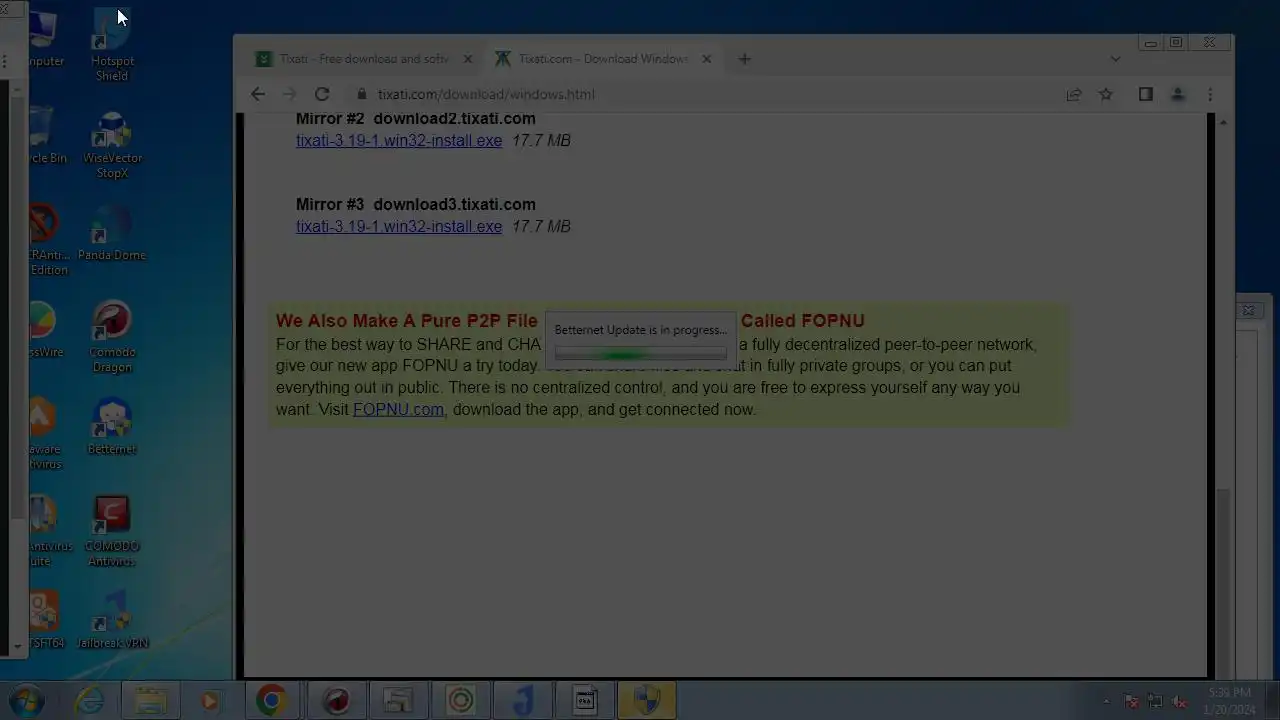Open WiseVector StopX desktop icon

point(112,143)
